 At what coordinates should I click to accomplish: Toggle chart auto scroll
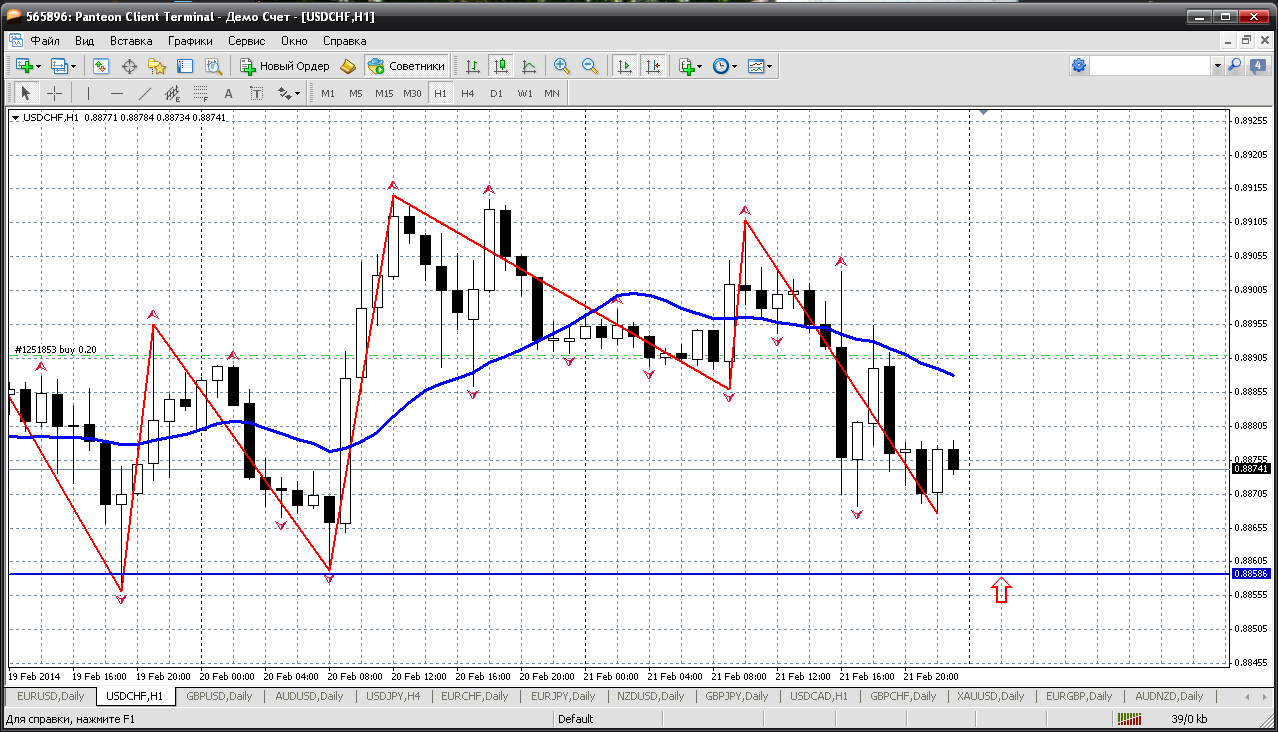click(625, 66)
